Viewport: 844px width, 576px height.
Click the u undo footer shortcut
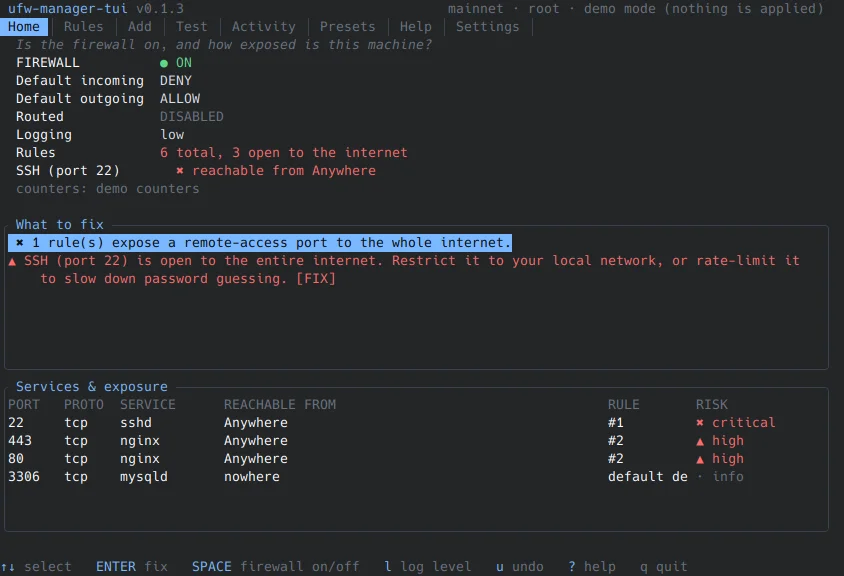tap(519, 566)
